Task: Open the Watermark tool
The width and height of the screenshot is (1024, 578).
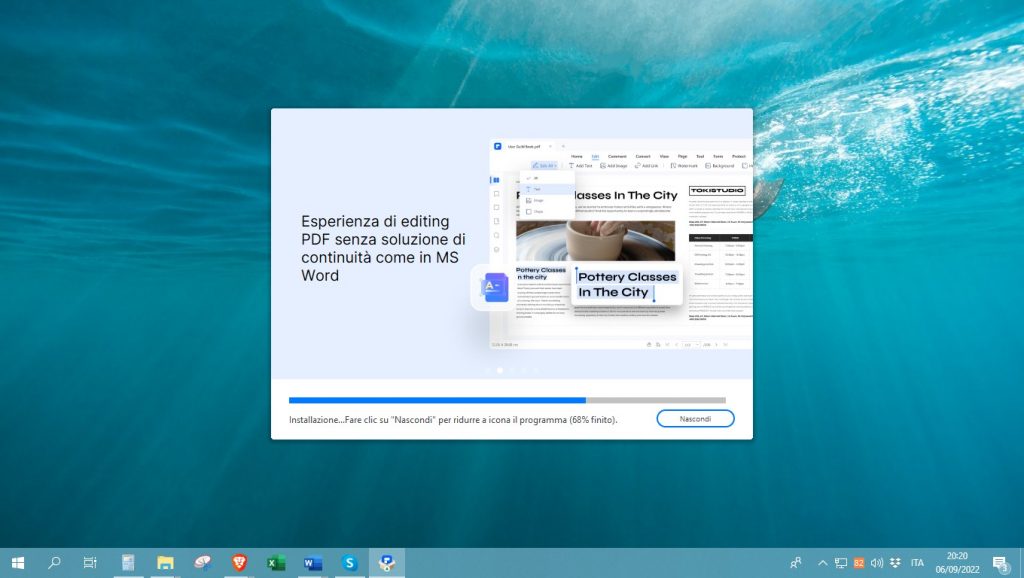Action: coord(684,165)
